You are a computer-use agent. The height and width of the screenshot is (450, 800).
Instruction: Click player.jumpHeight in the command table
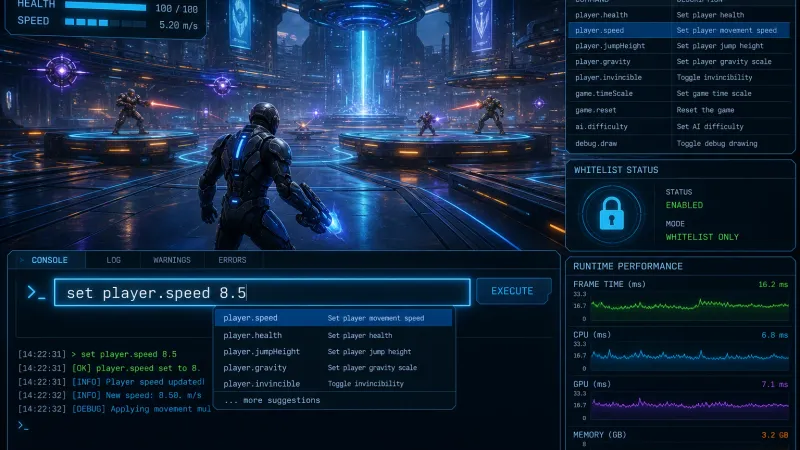point(679,46)
